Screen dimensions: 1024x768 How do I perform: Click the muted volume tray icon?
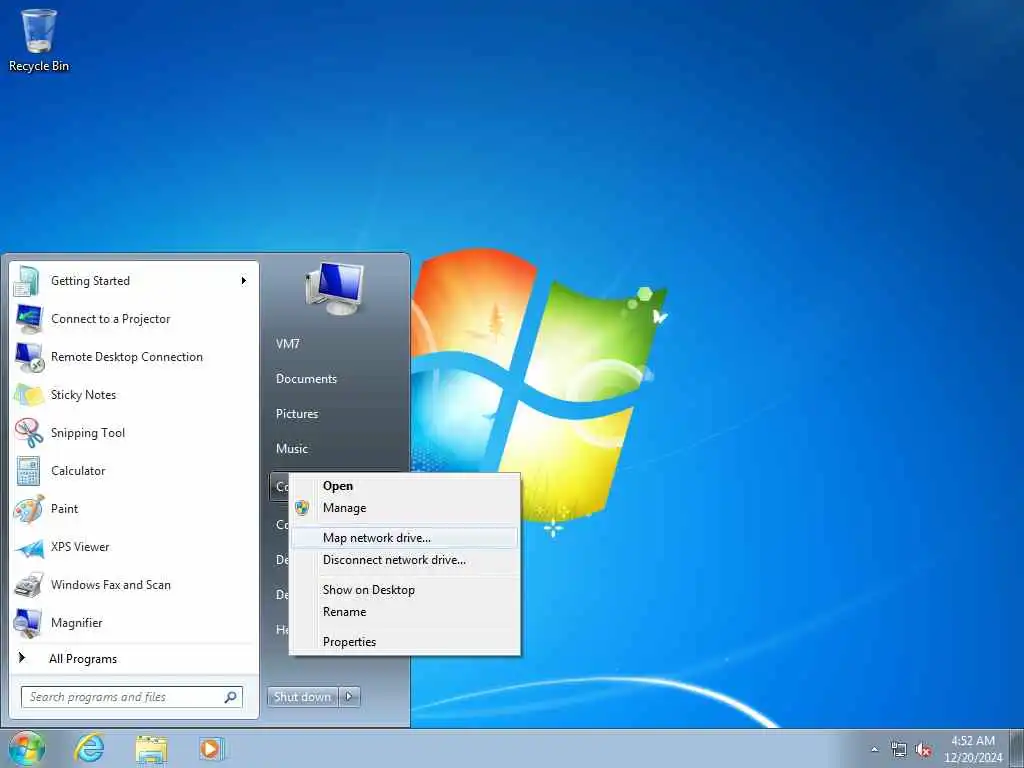(x=923, y=750)
